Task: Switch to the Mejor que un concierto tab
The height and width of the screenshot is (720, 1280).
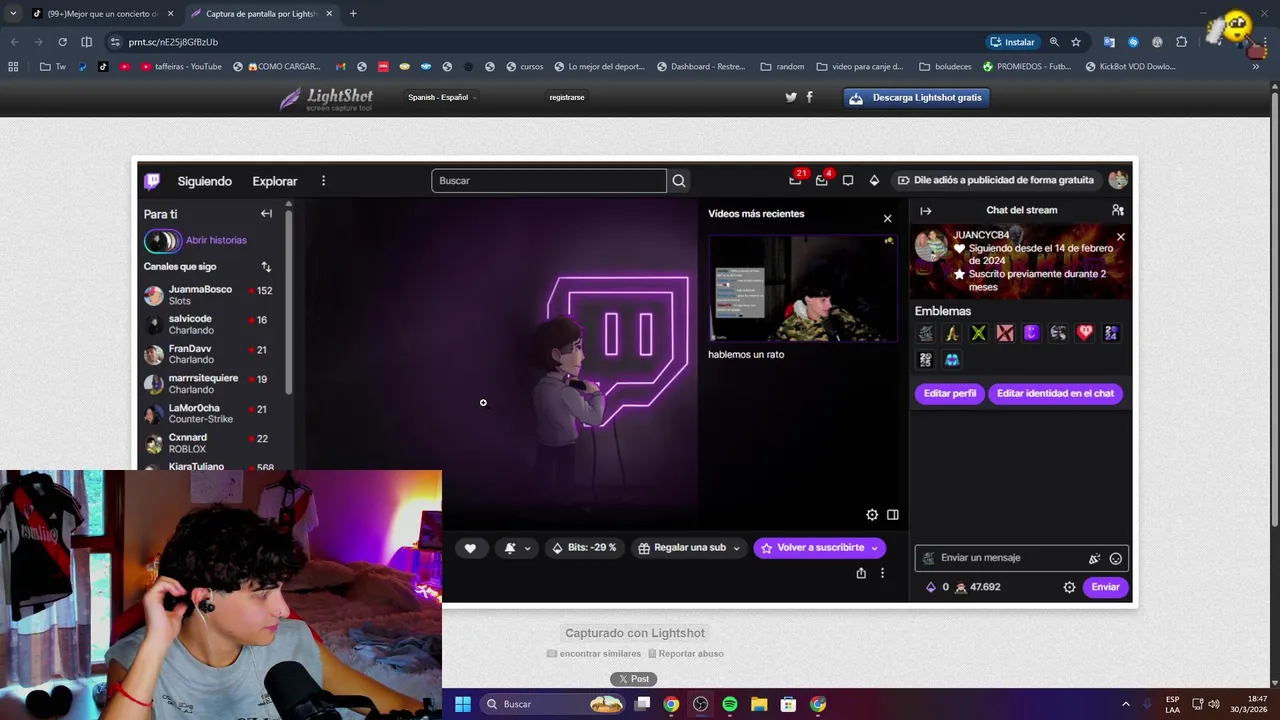Action: pyautogui.click(x=102, y=14)
